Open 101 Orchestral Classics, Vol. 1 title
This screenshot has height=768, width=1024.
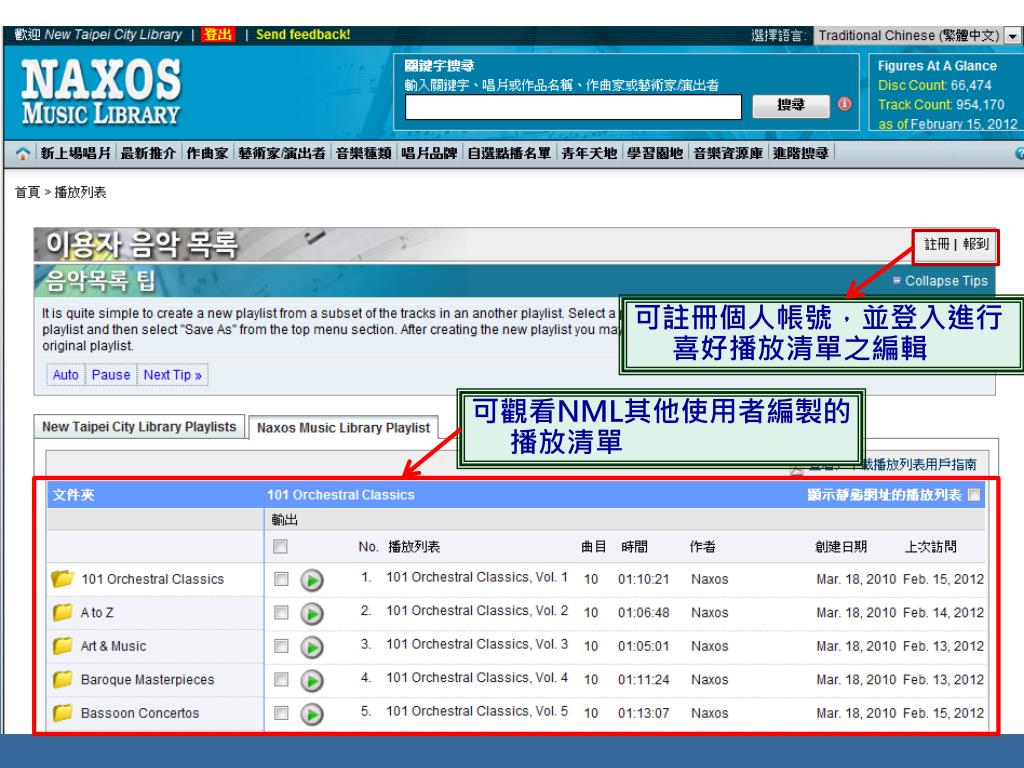pos(477,577)
